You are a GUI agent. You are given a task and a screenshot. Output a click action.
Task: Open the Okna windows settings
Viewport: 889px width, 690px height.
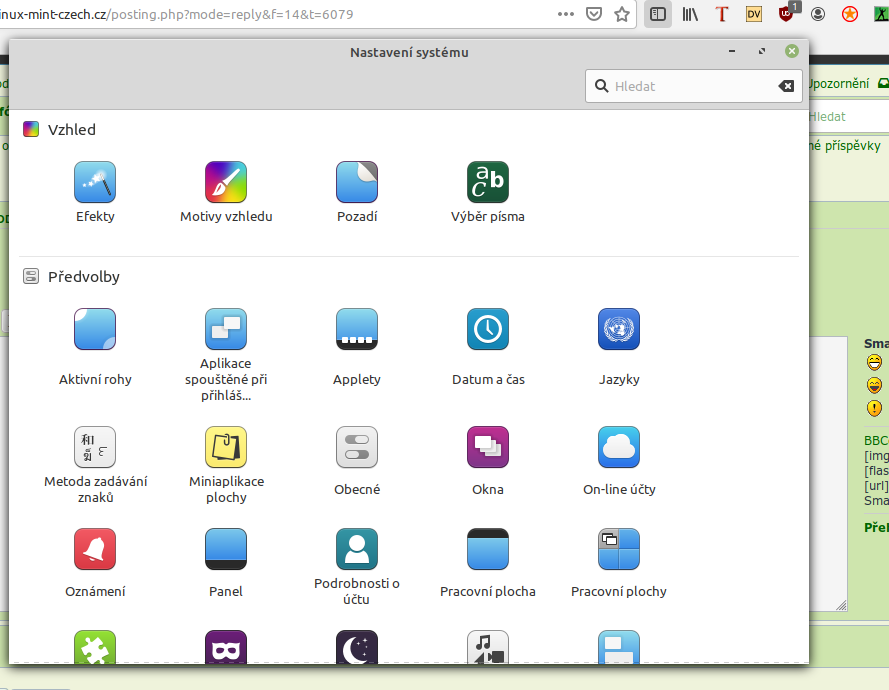pyautogui.click(x=488, y=448)
